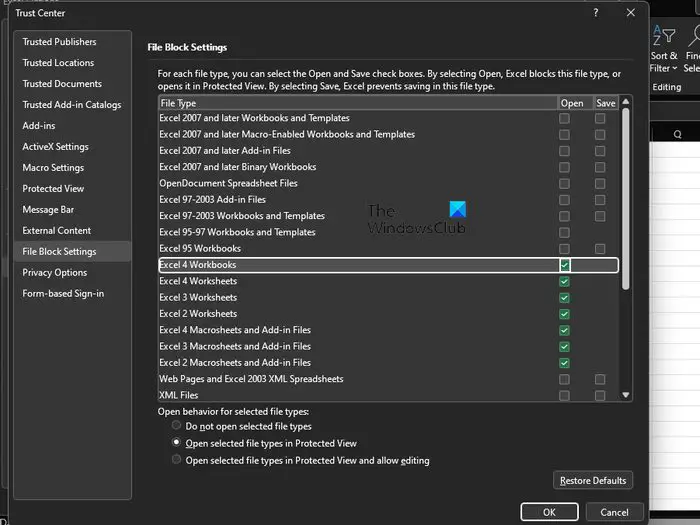Check Open for Excel 97-2003 Workbooks and Templates
Screen dimensions: 700x525
pos(564,216)
